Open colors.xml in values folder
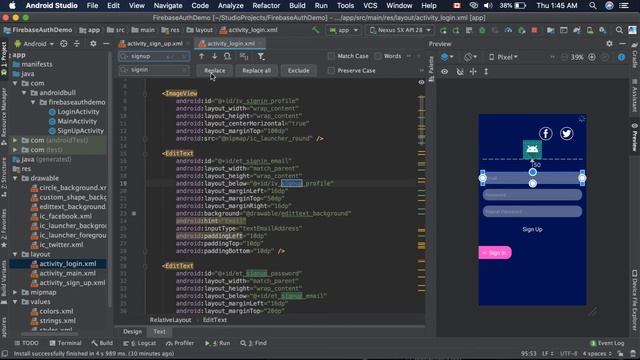This screenshot has height=360, width=640. click(x=56, y=311)
